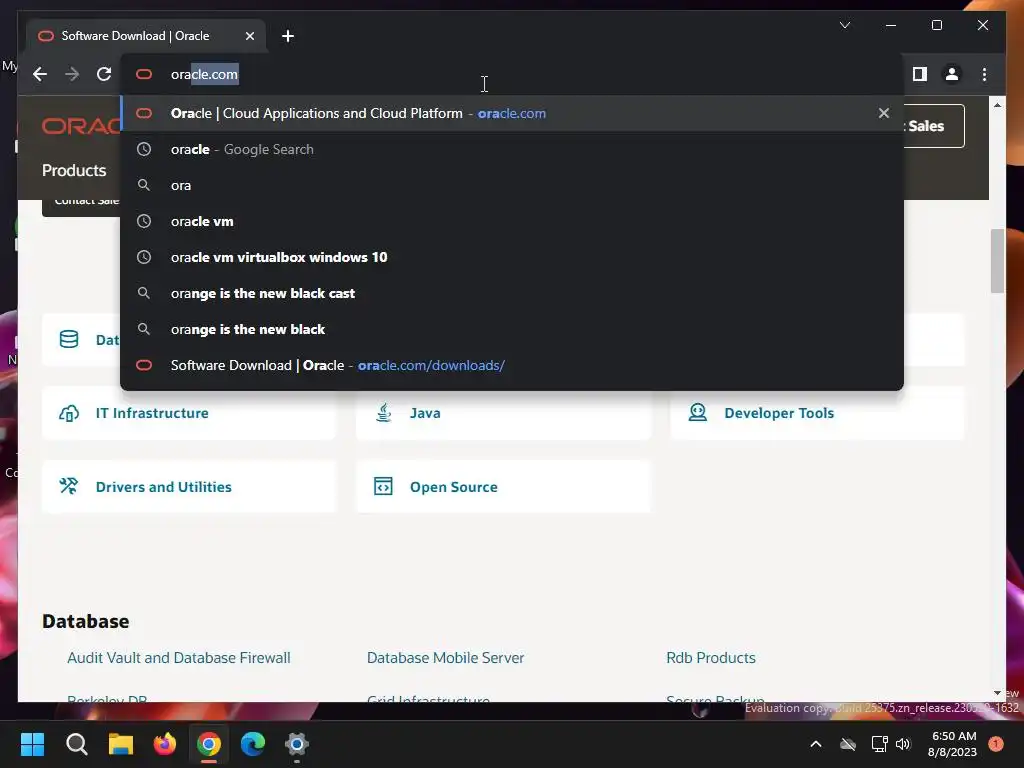Open the notification badge in the tray
Image resolution: width=1024 pixels, height=768 pixels.
coord(996,744)
